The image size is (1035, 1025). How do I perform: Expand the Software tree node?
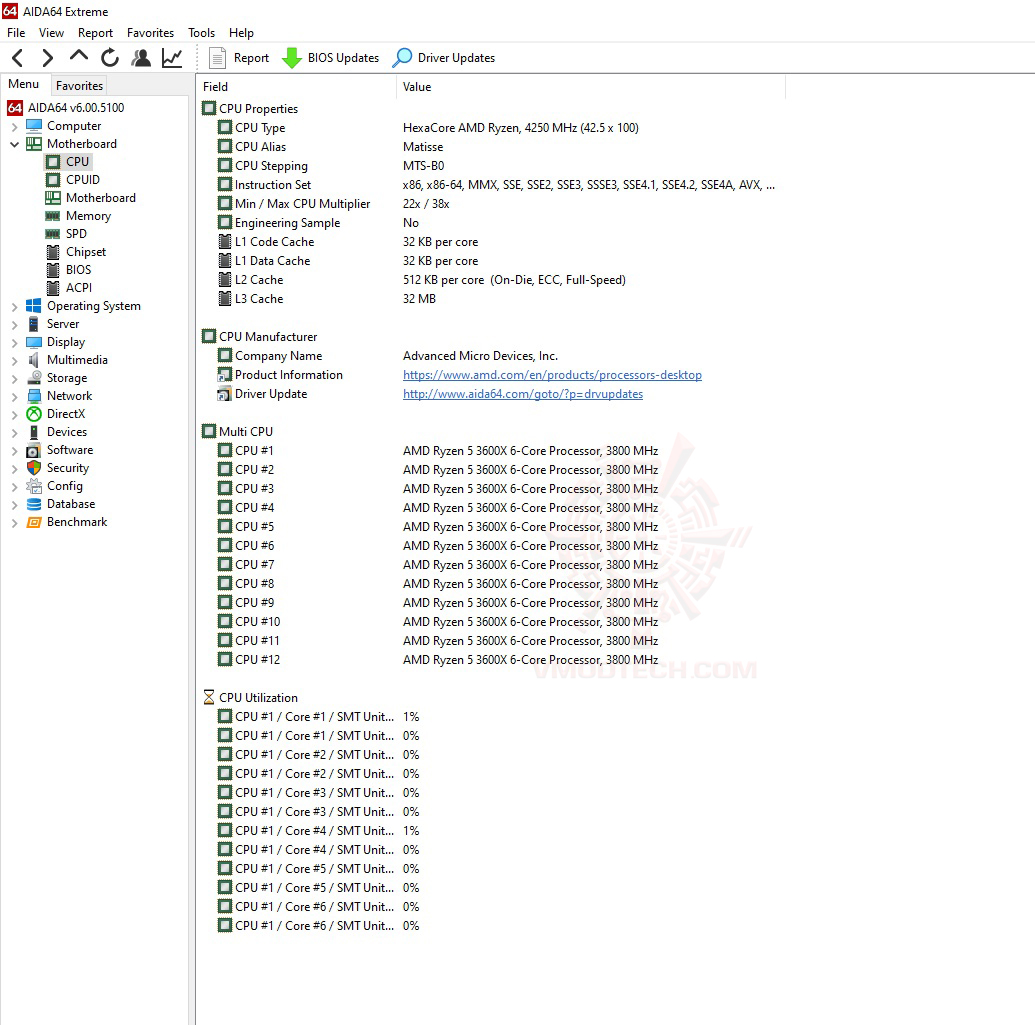(x=14, y=450)
